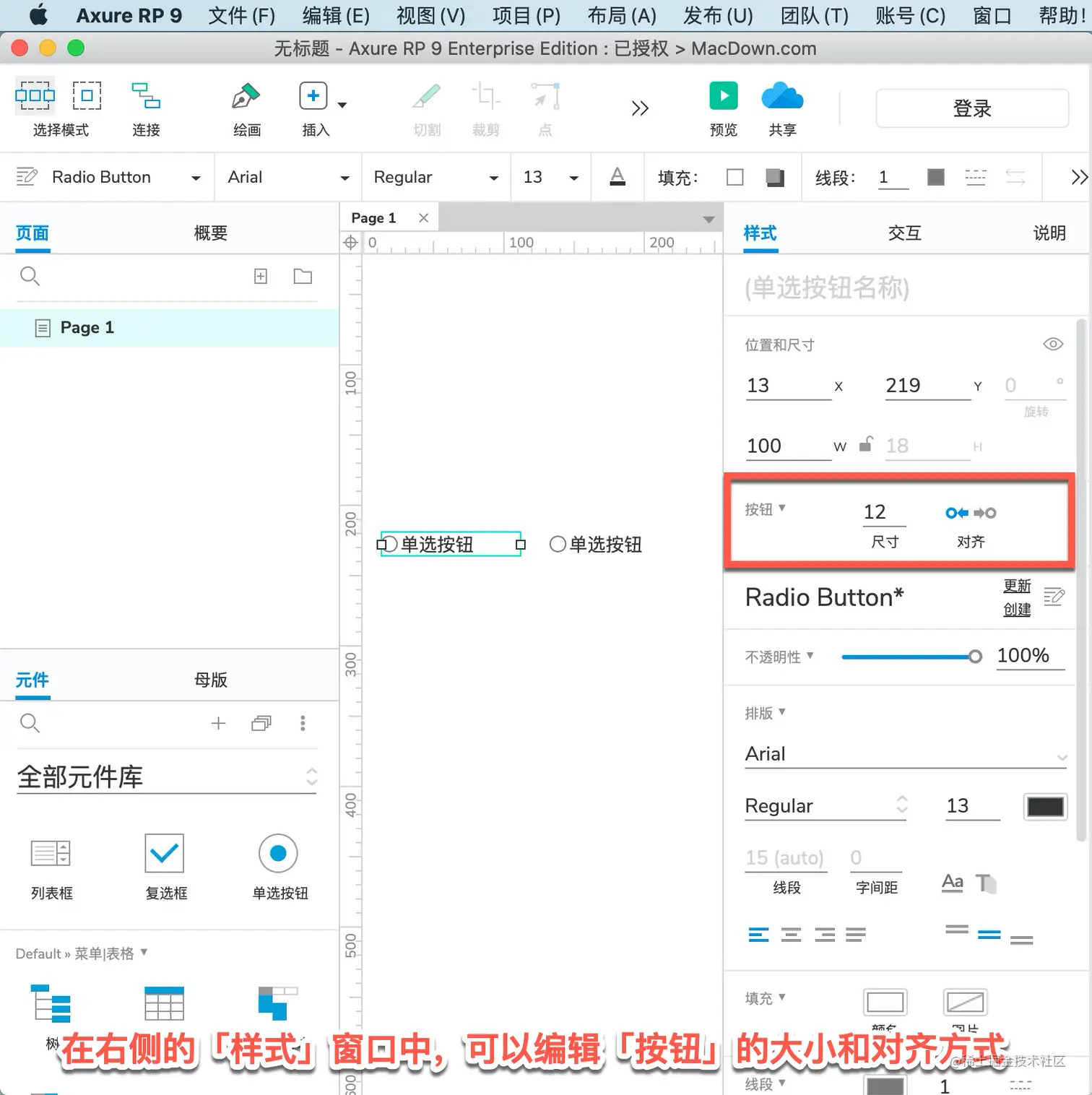Toggle the aspect ratio lock icon
The image size is (1092, 1095).
(866, 444)
